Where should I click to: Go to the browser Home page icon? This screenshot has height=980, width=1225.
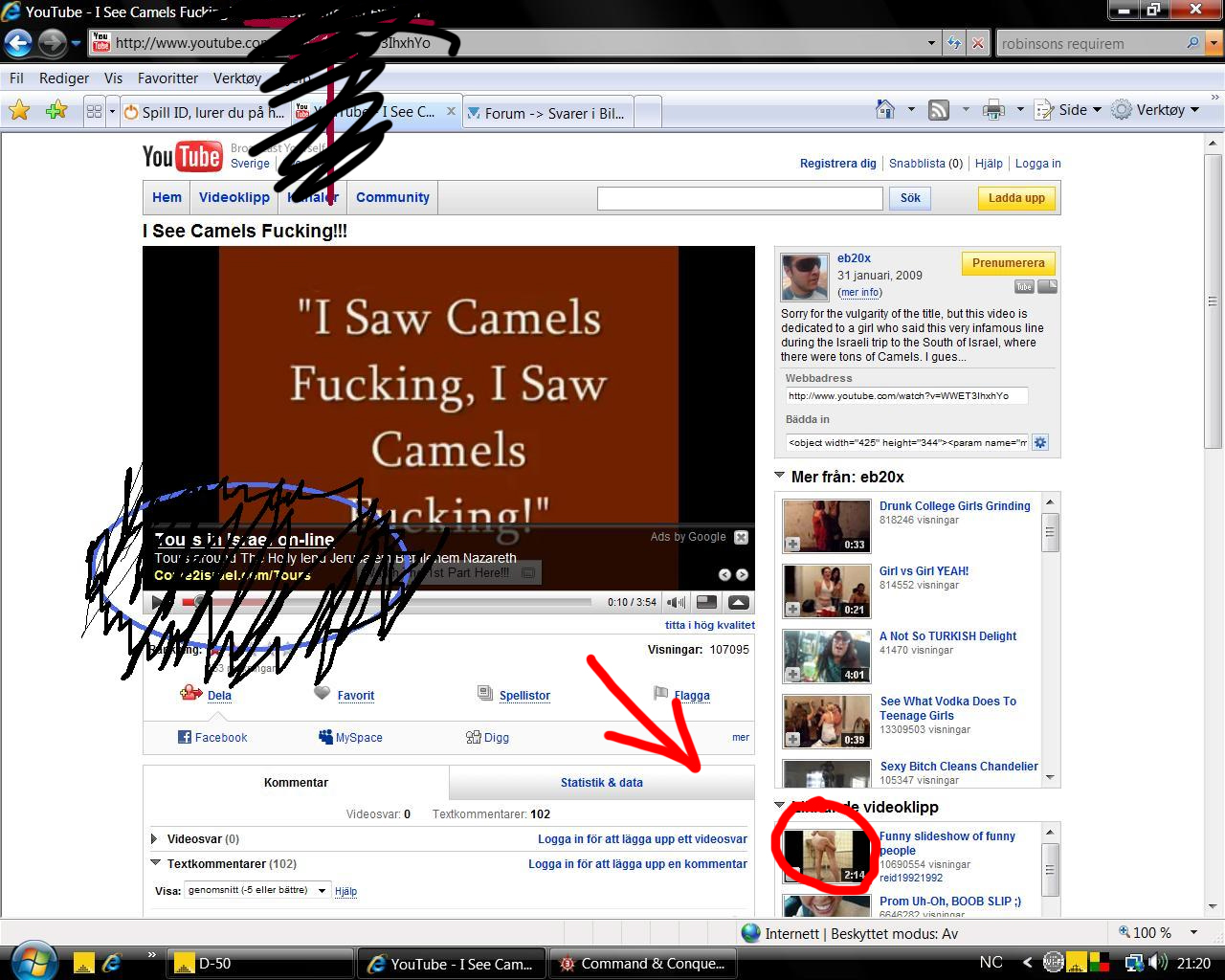click(886, 110)
